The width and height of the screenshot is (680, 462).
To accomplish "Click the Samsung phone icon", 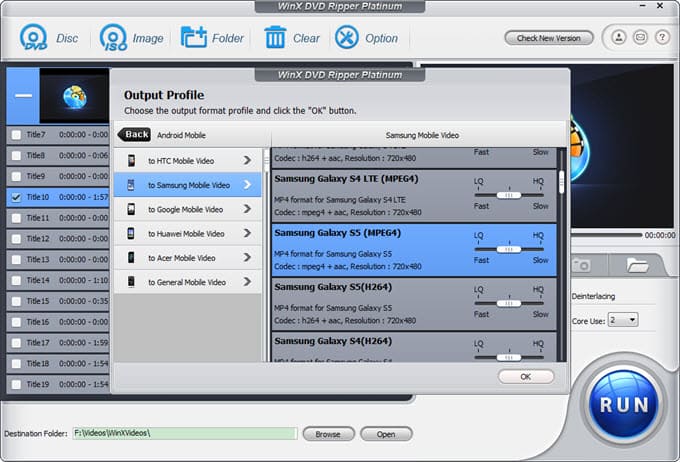I will [131, 185].
